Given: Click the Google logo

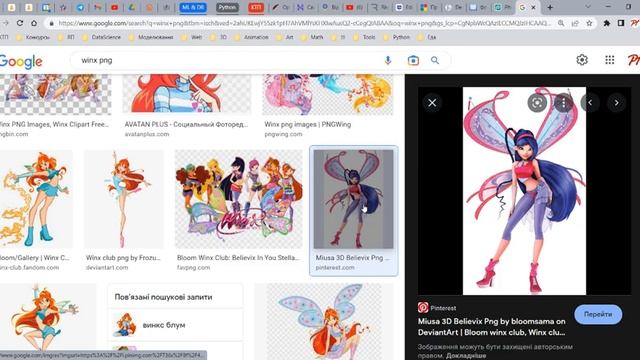Looking at the screenshot, I should tap(21, 61).
